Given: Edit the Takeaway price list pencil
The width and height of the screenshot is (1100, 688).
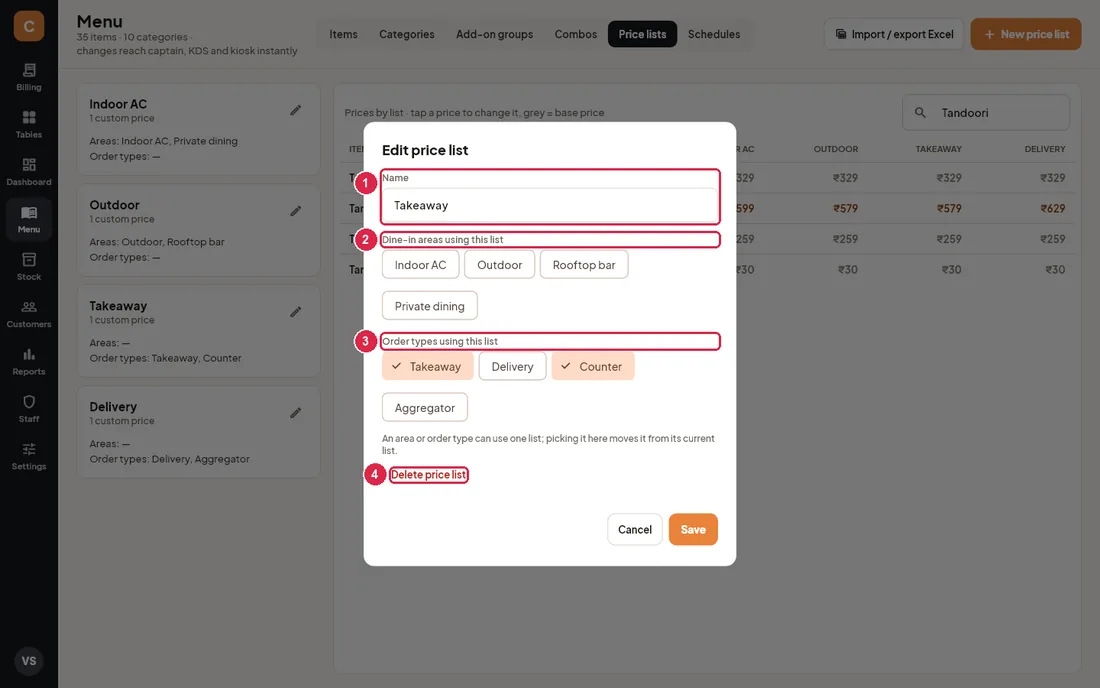Looking at the screenshot, I should click(x=295, y=312).
